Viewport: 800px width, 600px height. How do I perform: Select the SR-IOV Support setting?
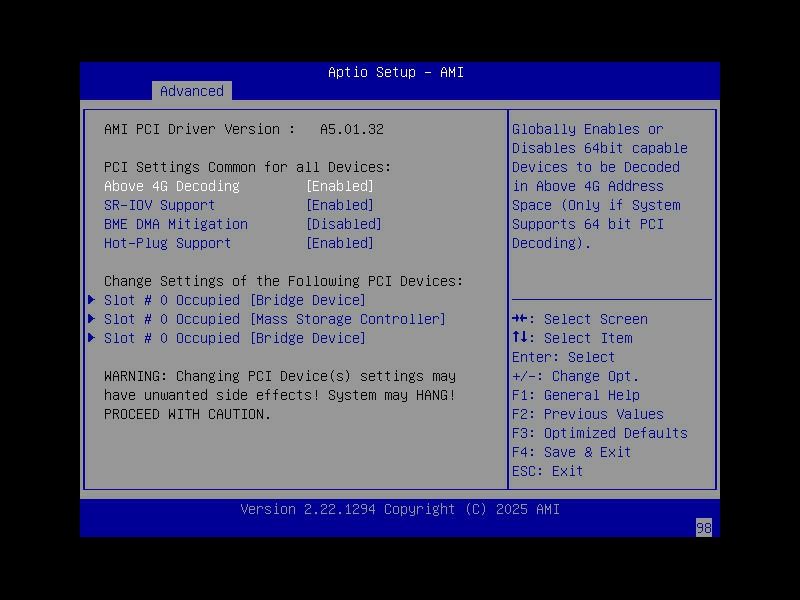click(x=159, y=205)
